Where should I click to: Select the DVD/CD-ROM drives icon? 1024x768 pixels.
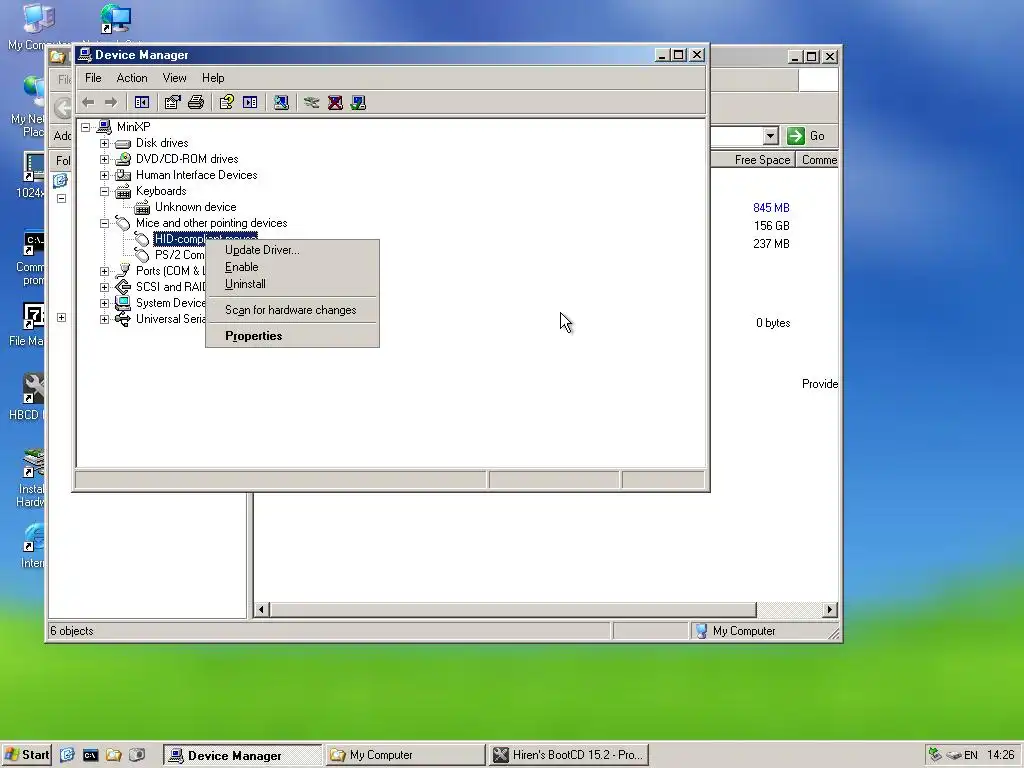[123, 159]
